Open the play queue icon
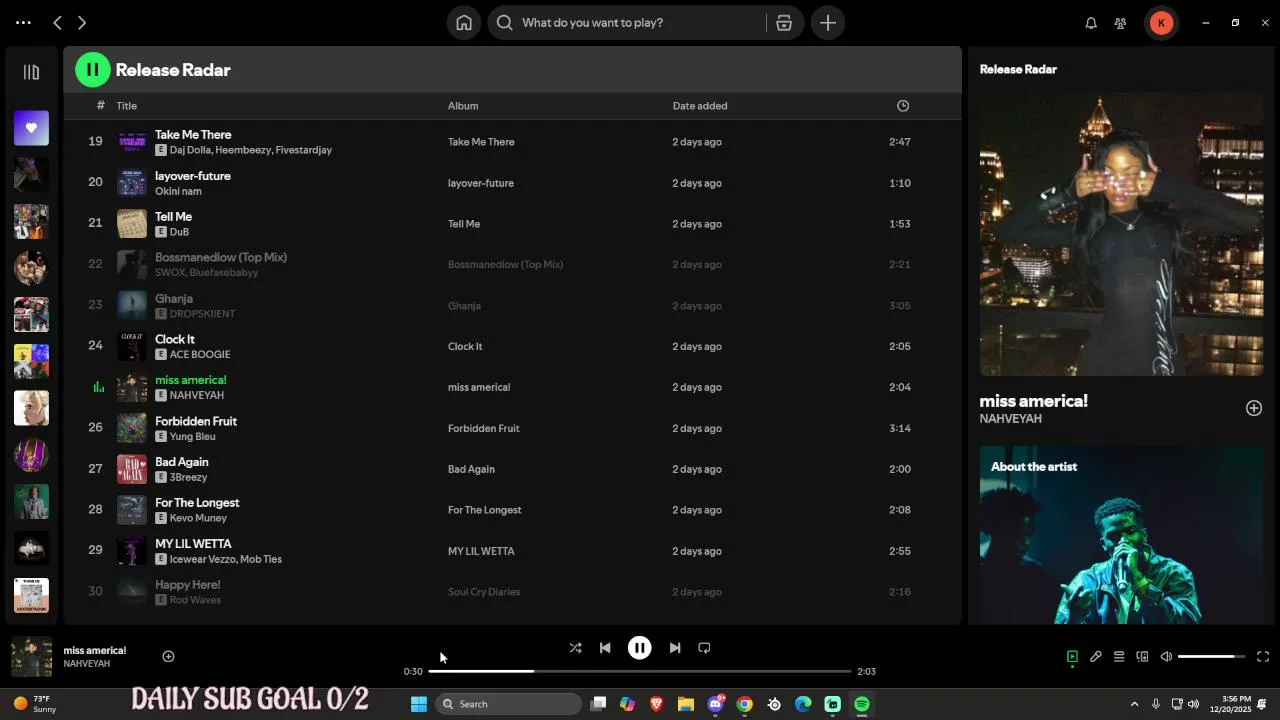This screenshot has height=720, width=1280. [1119, 657]
